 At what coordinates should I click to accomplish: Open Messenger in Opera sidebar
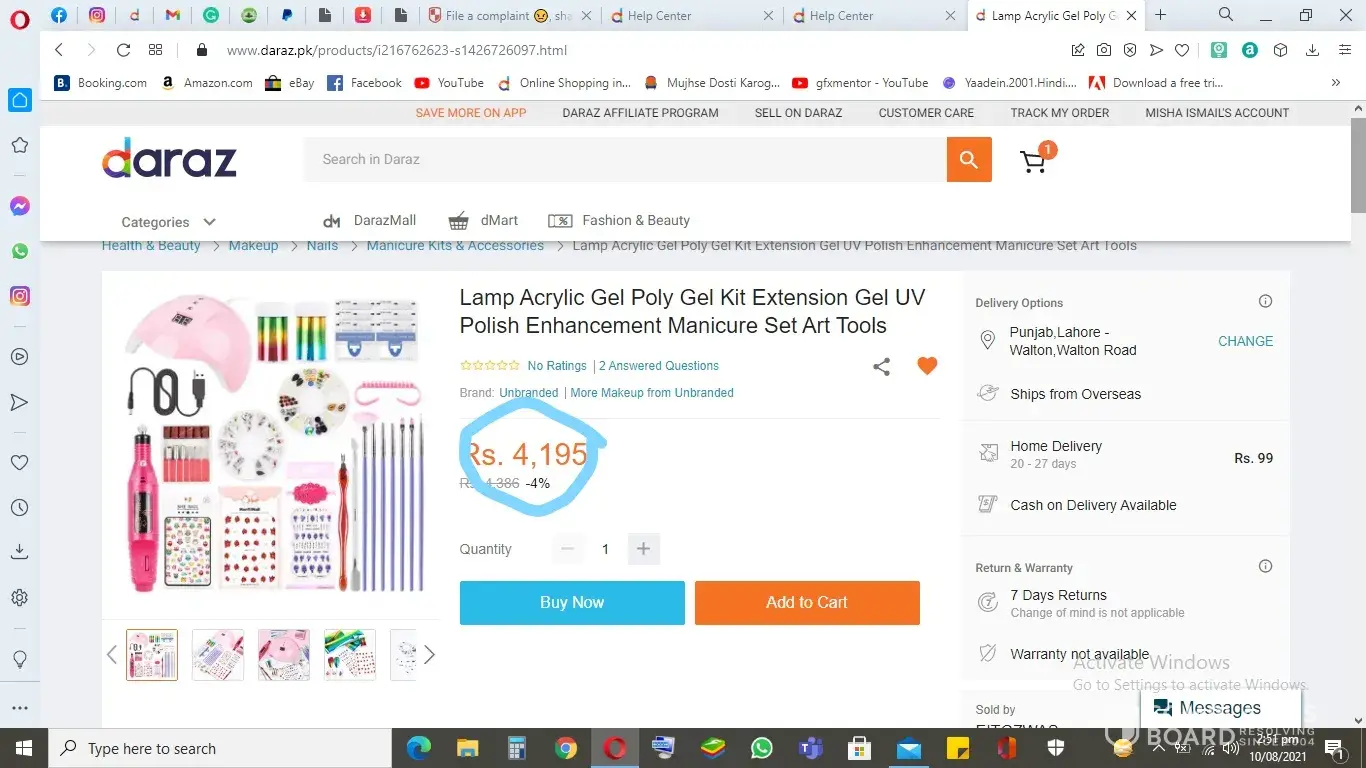coord(20,206)
